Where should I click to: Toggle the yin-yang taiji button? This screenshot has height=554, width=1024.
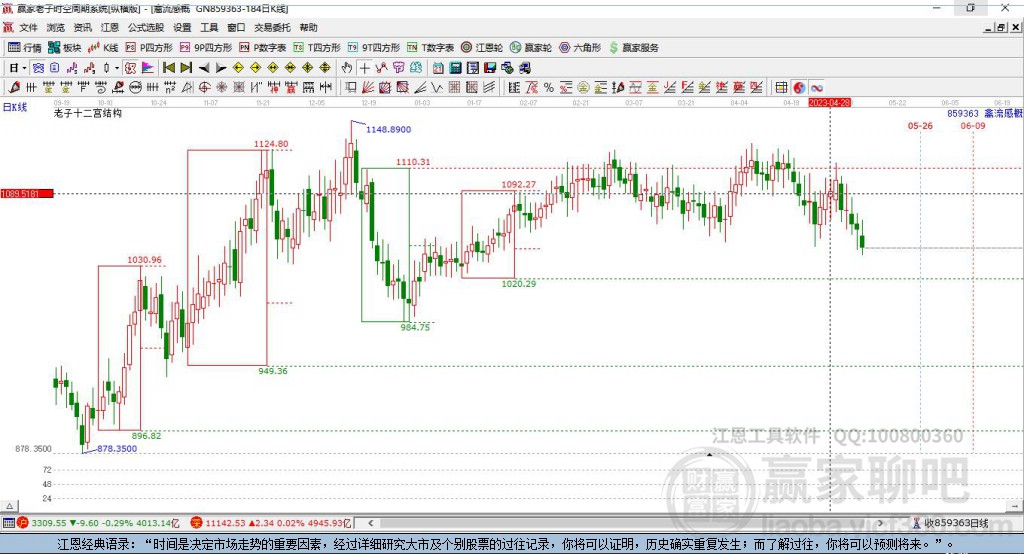click(x=799, y=88)
